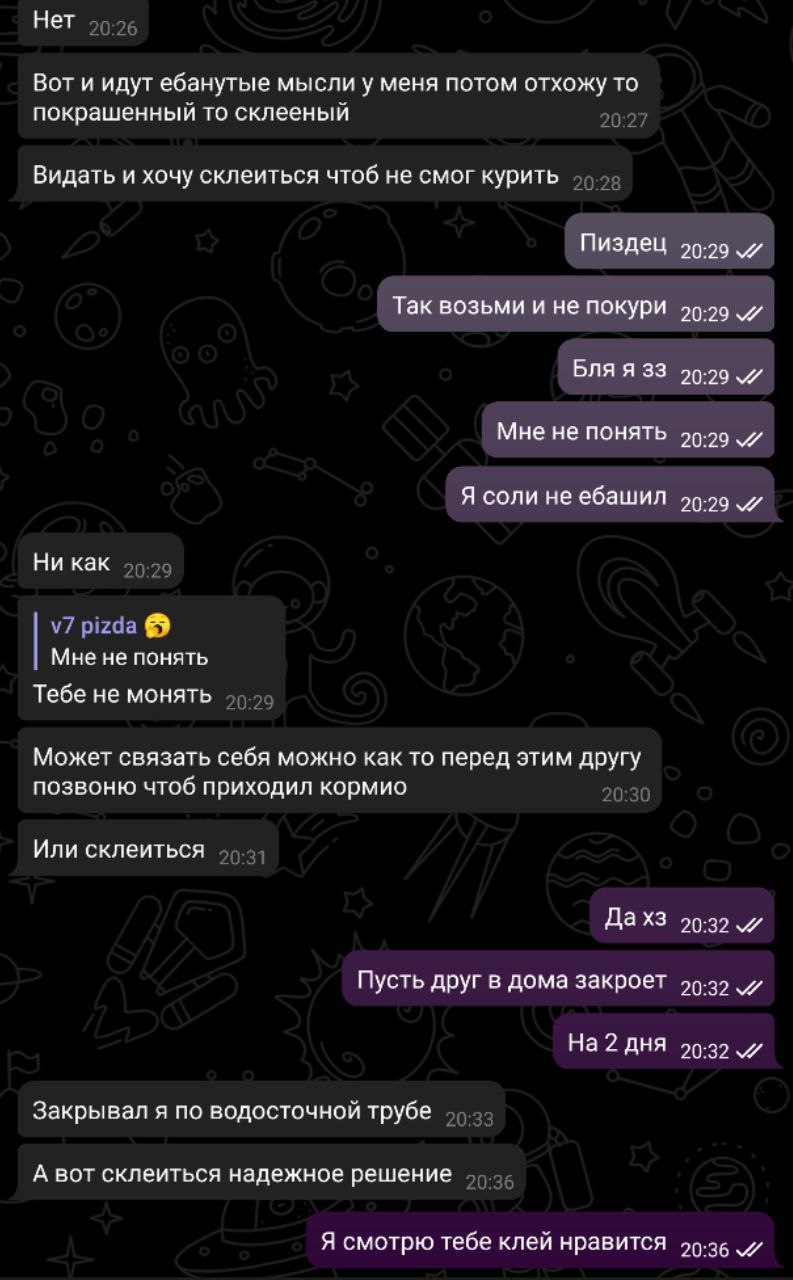
Task: Tap read checkmarks on "Я смотрю тебе клей нравится"
Action: (x=749, y=1251)
